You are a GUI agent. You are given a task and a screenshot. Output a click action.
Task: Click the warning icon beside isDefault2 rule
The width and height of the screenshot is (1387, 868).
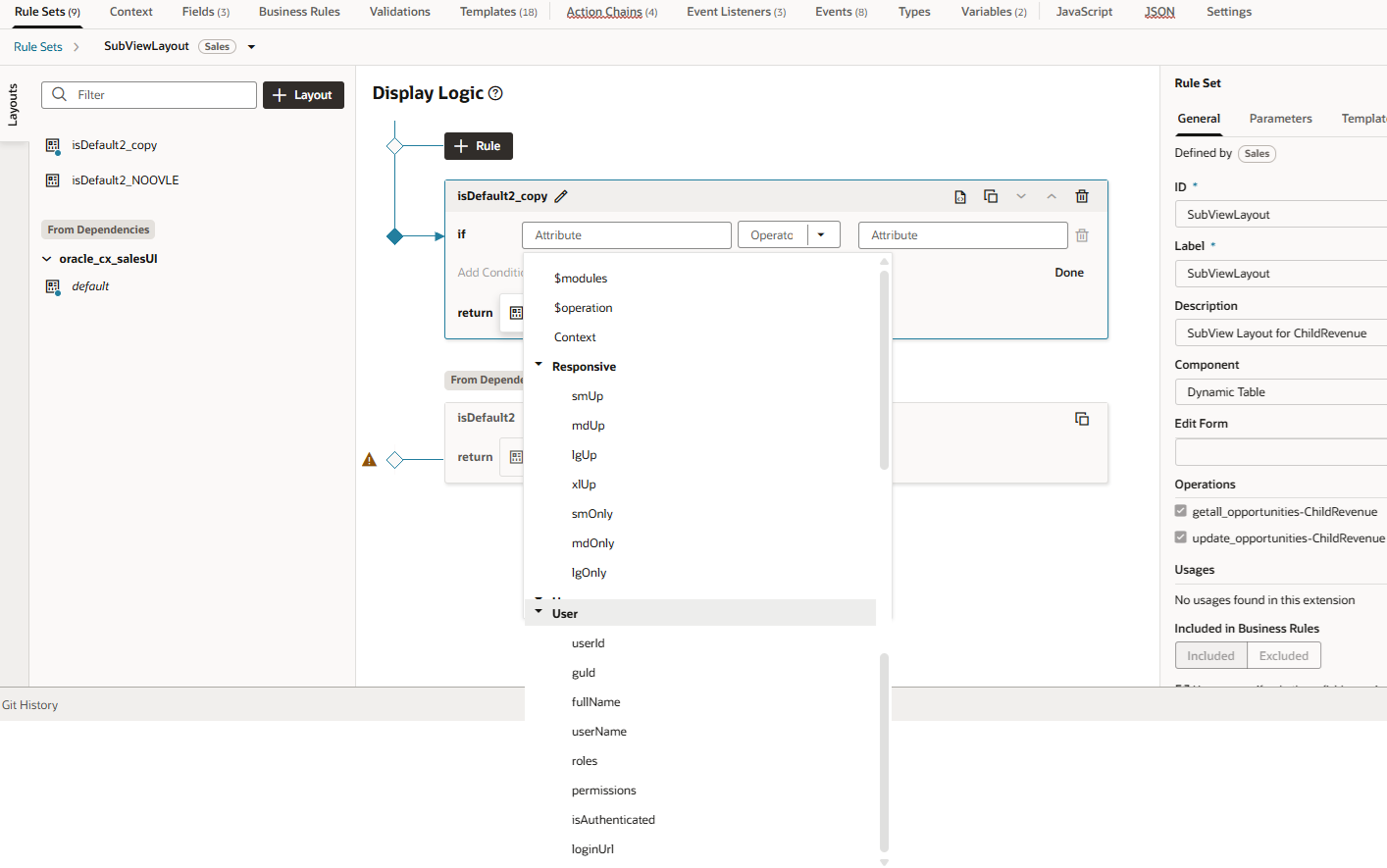coord(369,458)
